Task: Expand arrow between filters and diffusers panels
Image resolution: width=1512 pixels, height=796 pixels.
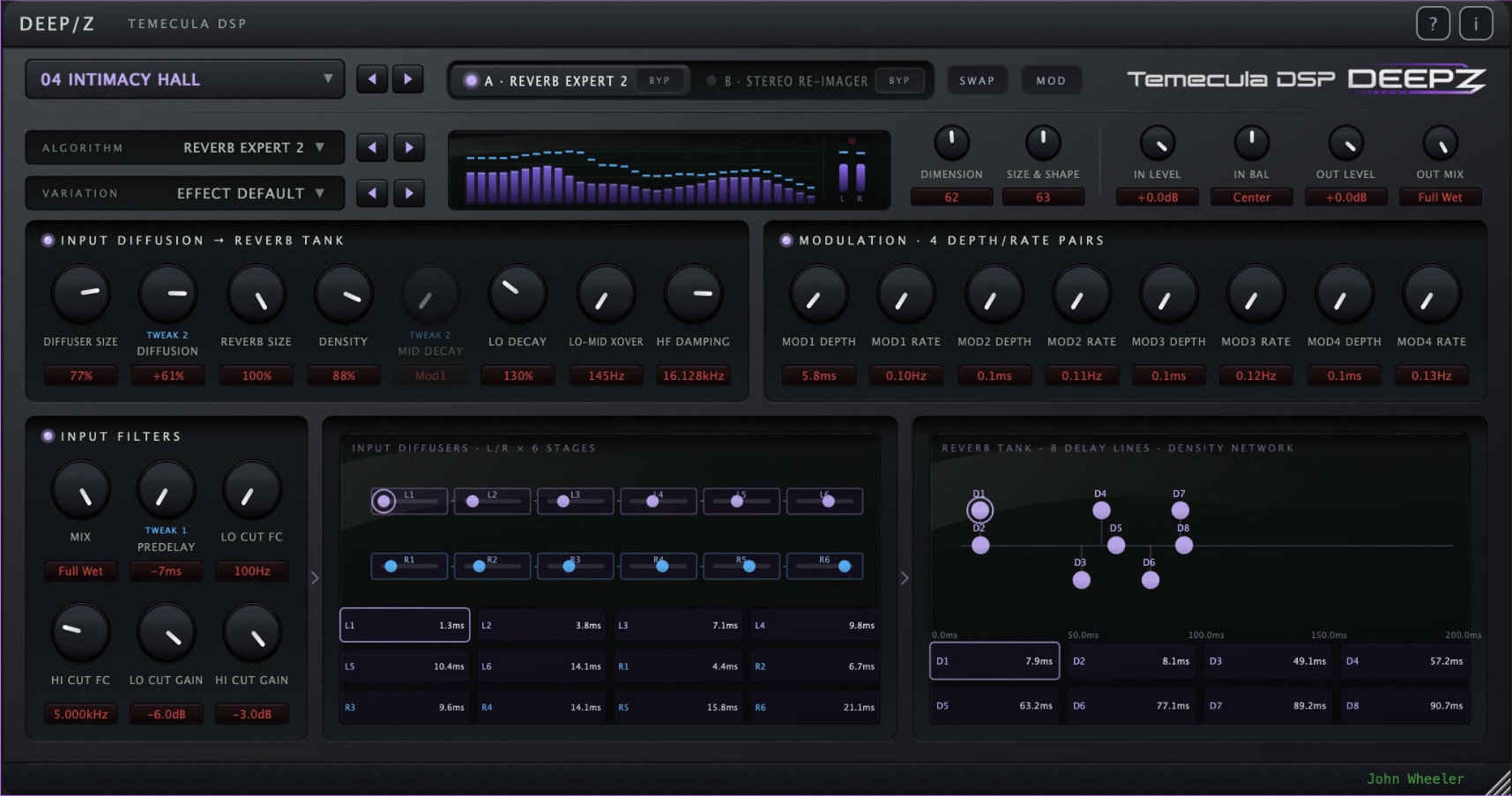Action: [x=315, y=578]
